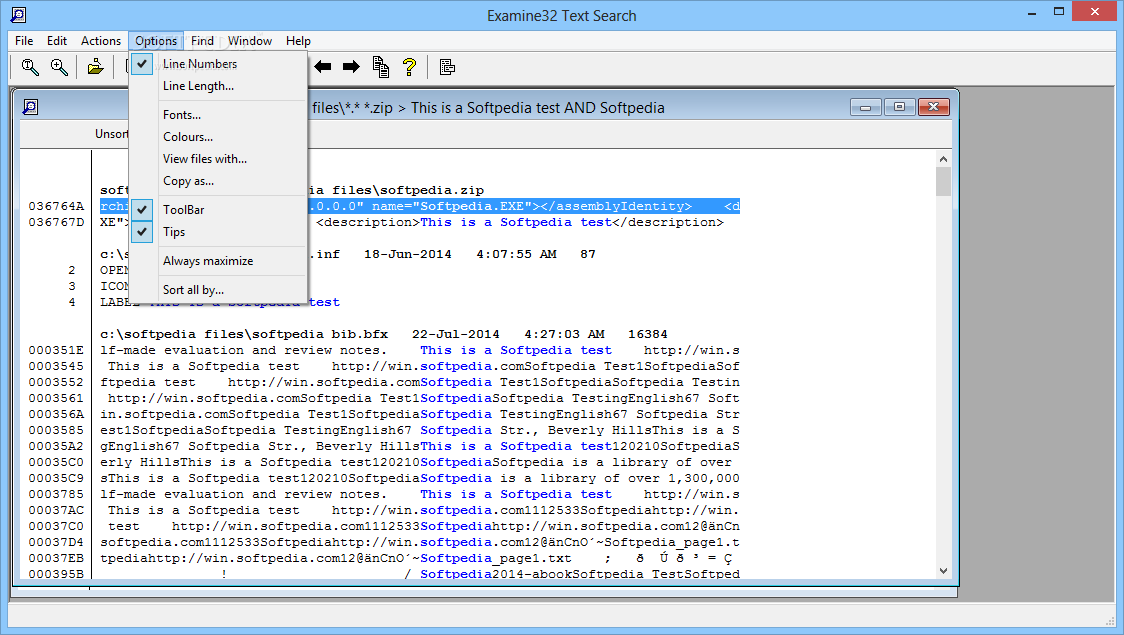Click the Unsorted column header
The height and width of the screenshot is (635, 1124).
click(x=111, y=134)
